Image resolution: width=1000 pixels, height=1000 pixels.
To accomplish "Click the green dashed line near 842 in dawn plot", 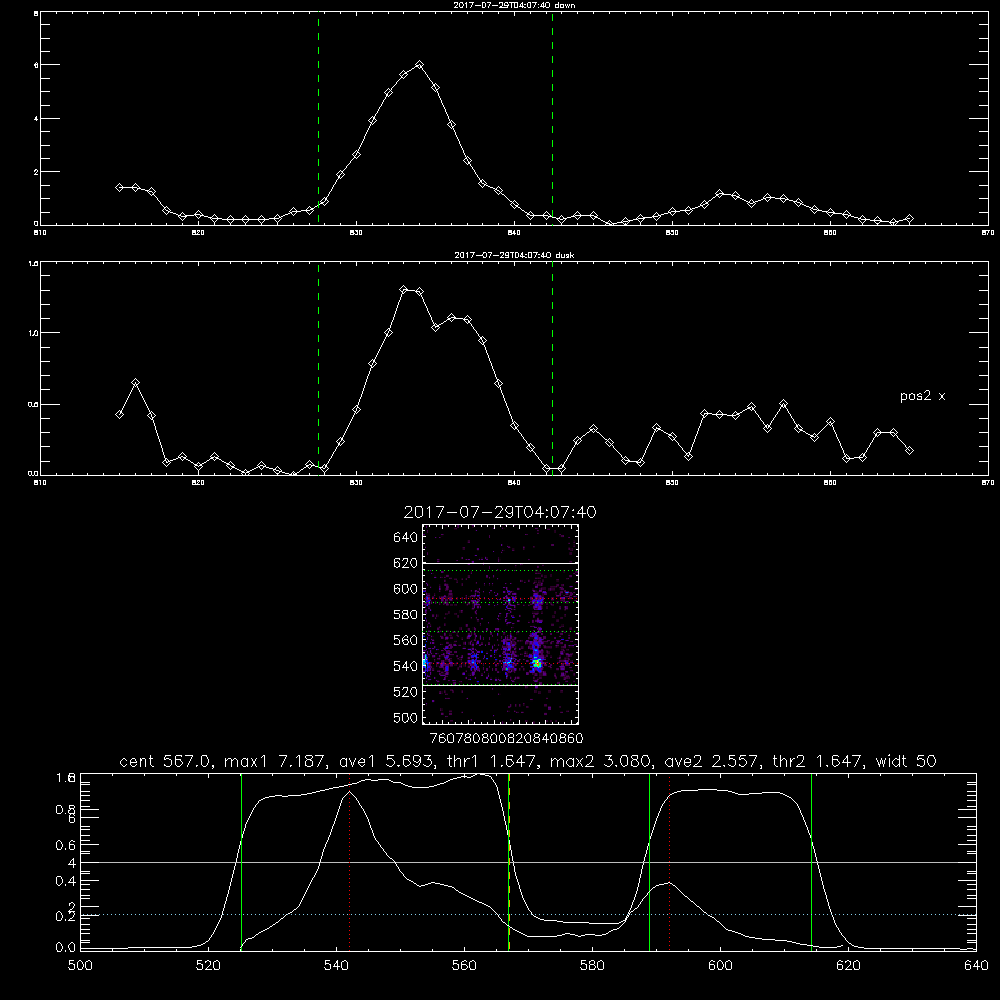I will (x=552, y=118).
